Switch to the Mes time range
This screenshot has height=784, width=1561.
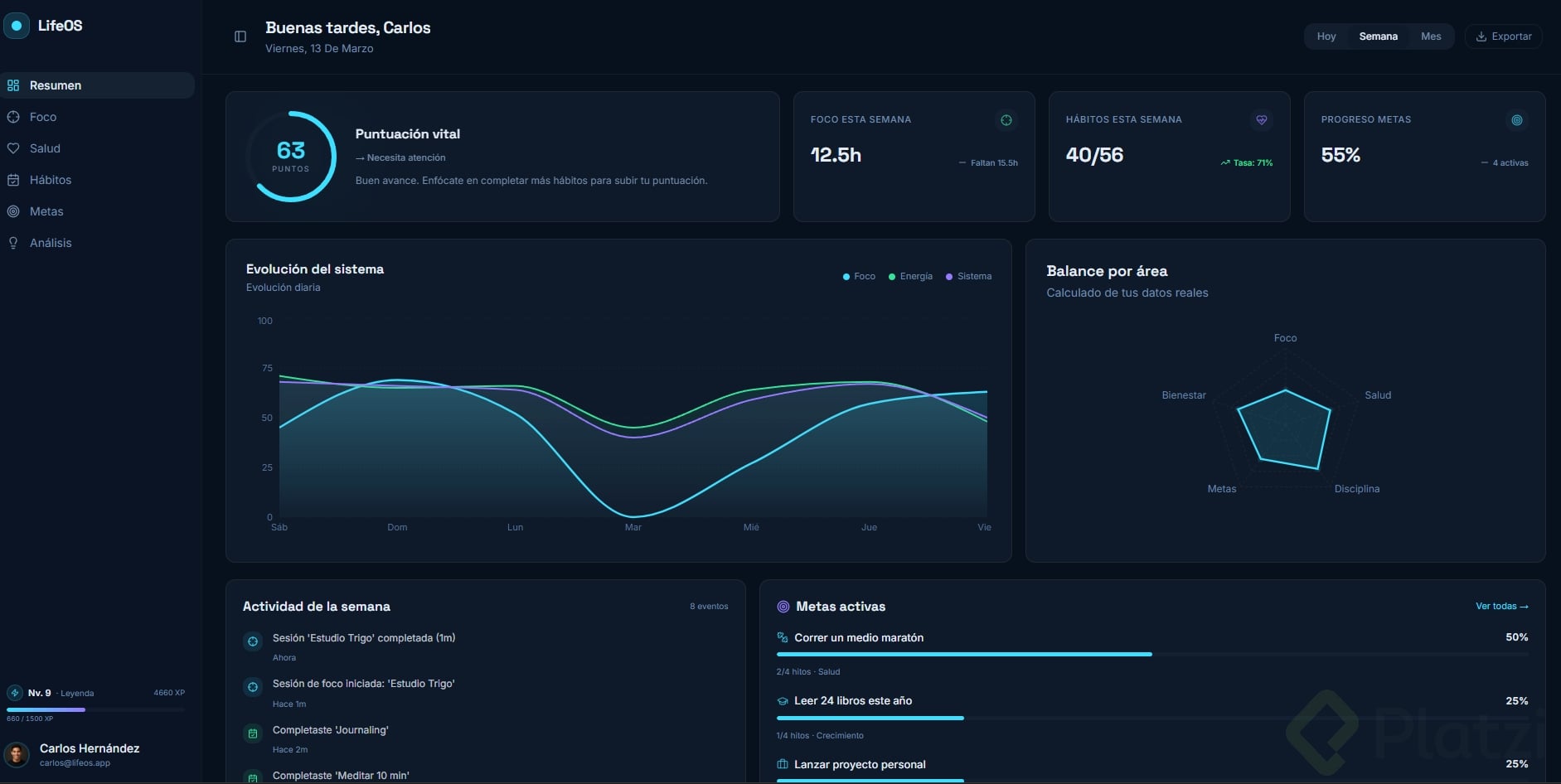click(1431, 36)
